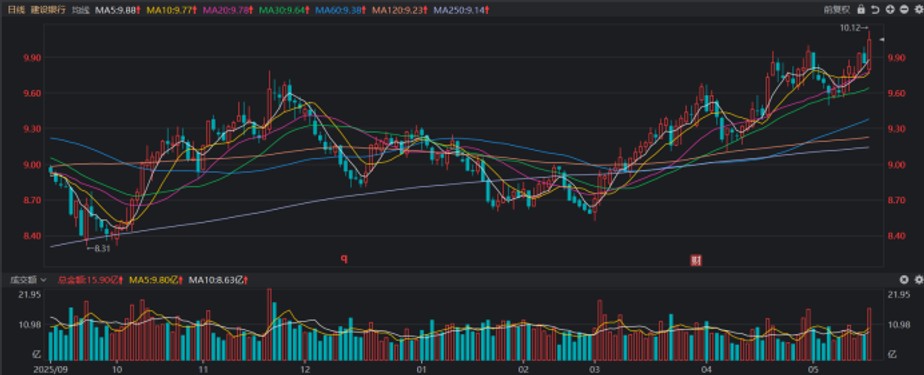Click the 建设银行 stock name
Image resolution: width=924 pixels, height=375 pixels.
click(48, 10)
